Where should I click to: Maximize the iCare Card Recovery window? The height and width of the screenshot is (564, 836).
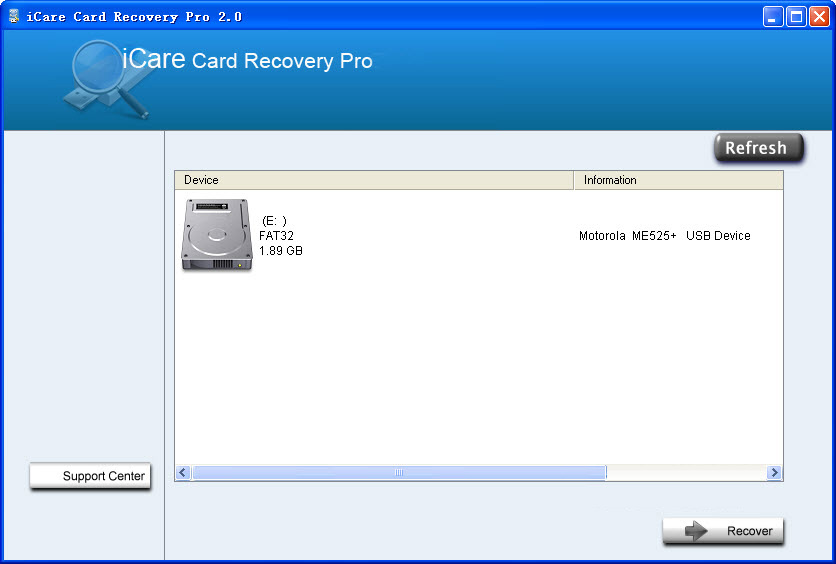pyautogui.click(x=796, y=16)
